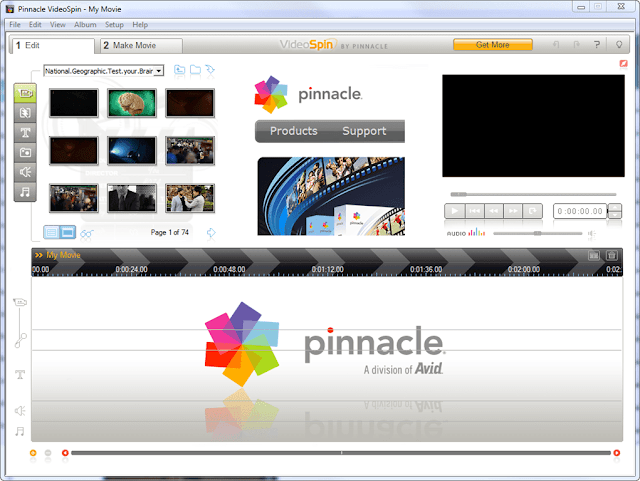Open the Photos album section
The height and width of the screenshot is (481, 640).
(25, 152)
